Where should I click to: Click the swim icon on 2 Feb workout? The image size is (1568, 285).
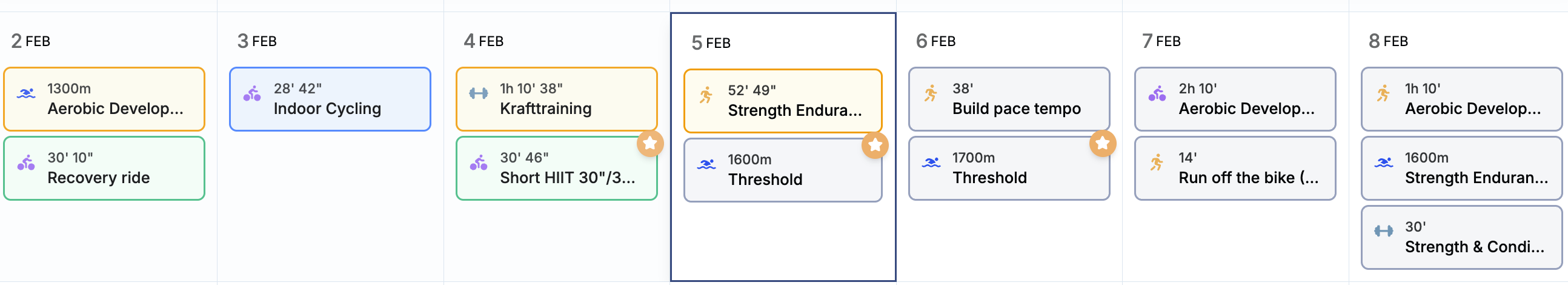click(26, 95)
